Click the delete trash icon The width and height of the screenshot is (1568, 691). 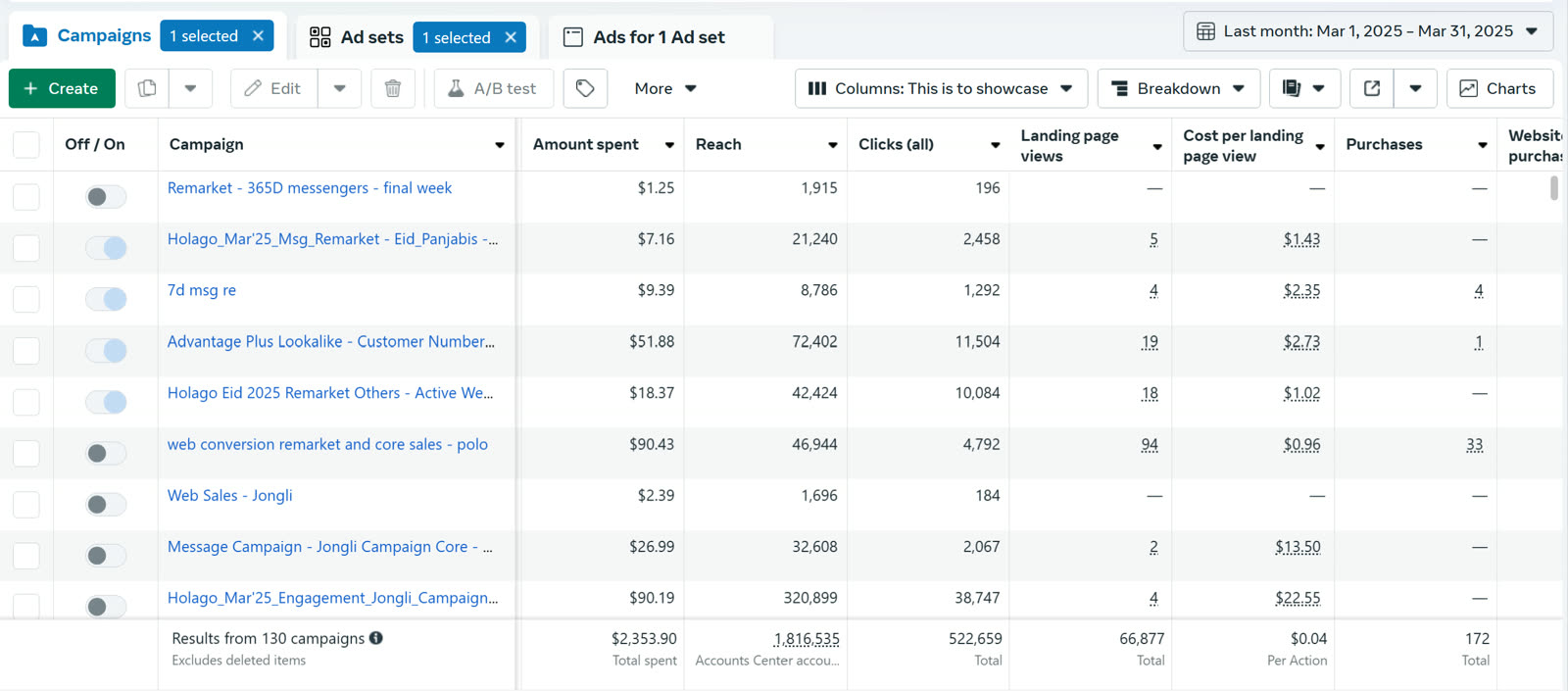coord(393,88)
